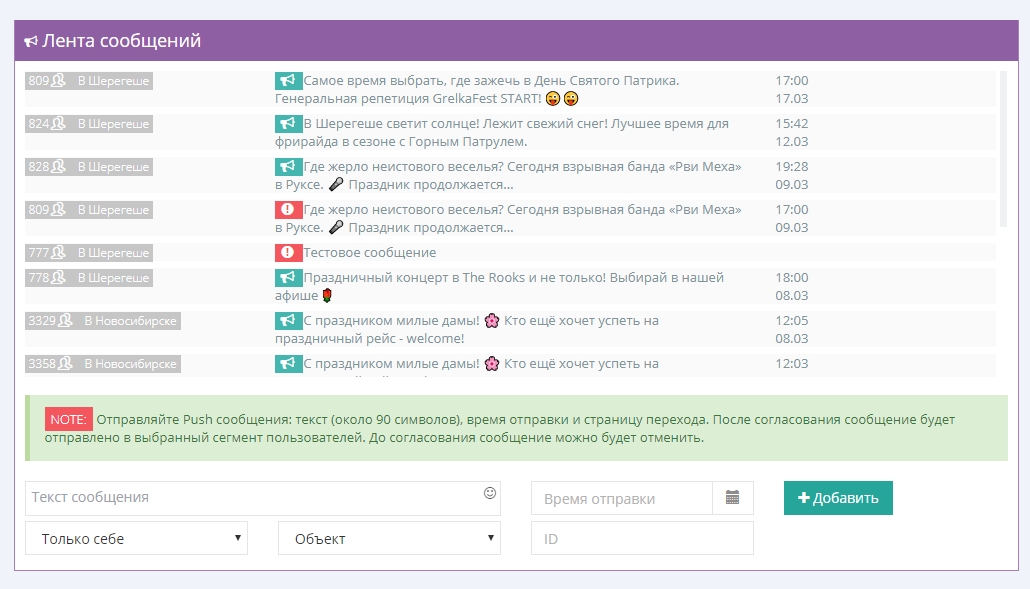Image resolution: width=1030 pixels, height=589 pixels.
Task: Click red alert icon beside Тестовое сообщение
Action: [288, 253]
